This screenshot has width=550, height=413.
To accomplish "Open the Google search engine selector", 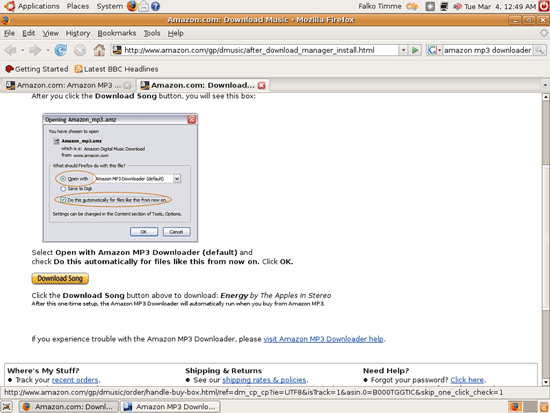I will 434,50.
